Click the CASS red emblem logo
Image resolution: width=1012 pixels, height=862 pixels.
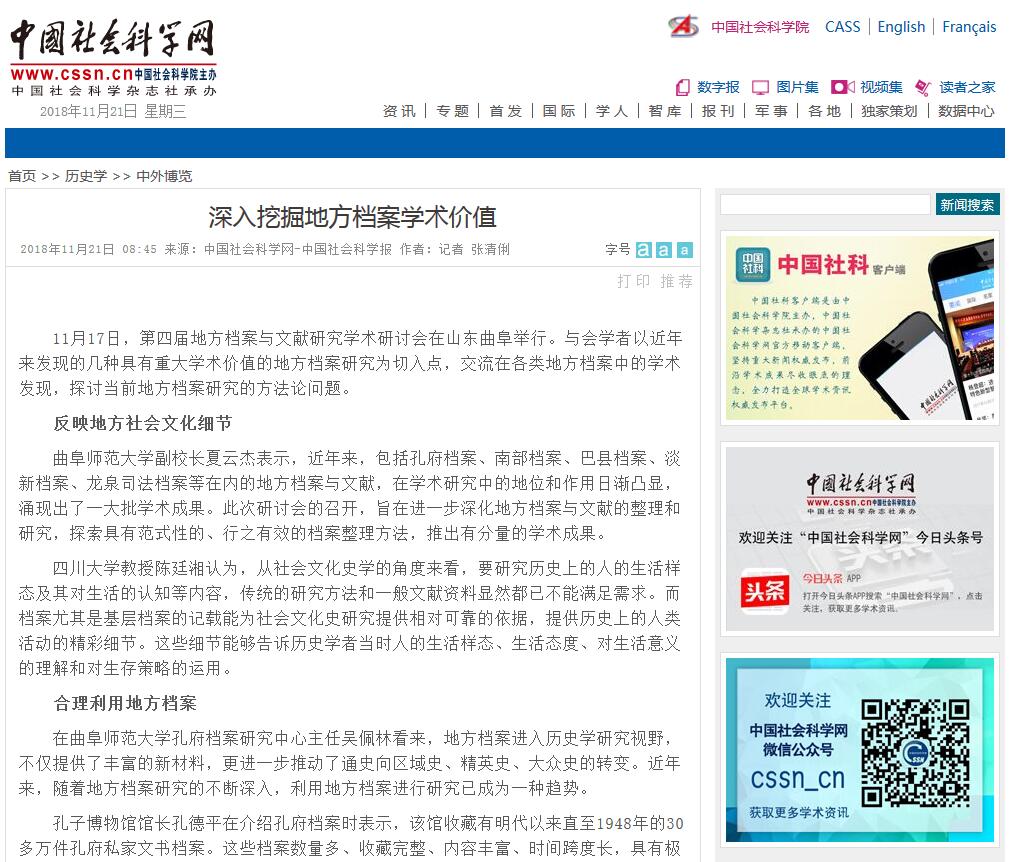pos(684,27)
